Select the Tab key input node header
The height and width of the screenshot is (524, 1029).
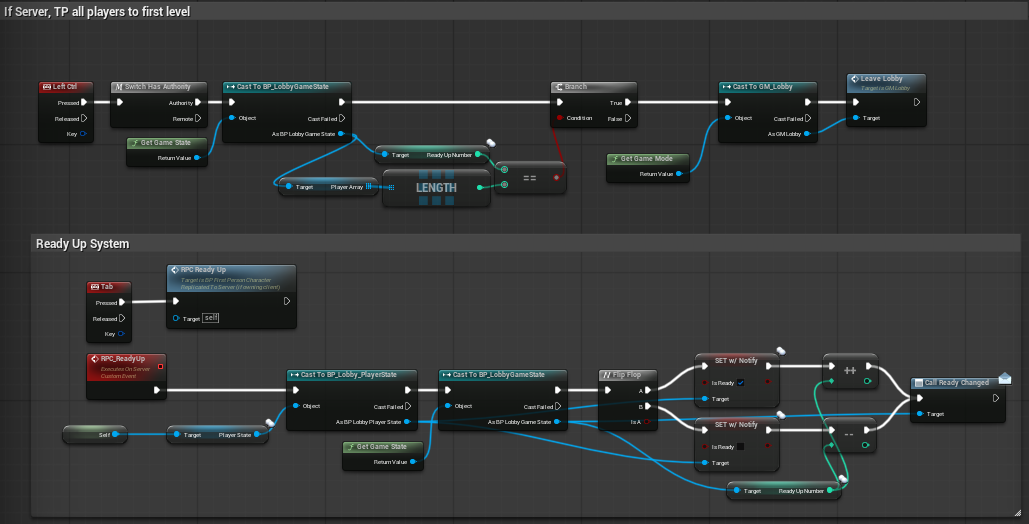click(x=109, y=287)
